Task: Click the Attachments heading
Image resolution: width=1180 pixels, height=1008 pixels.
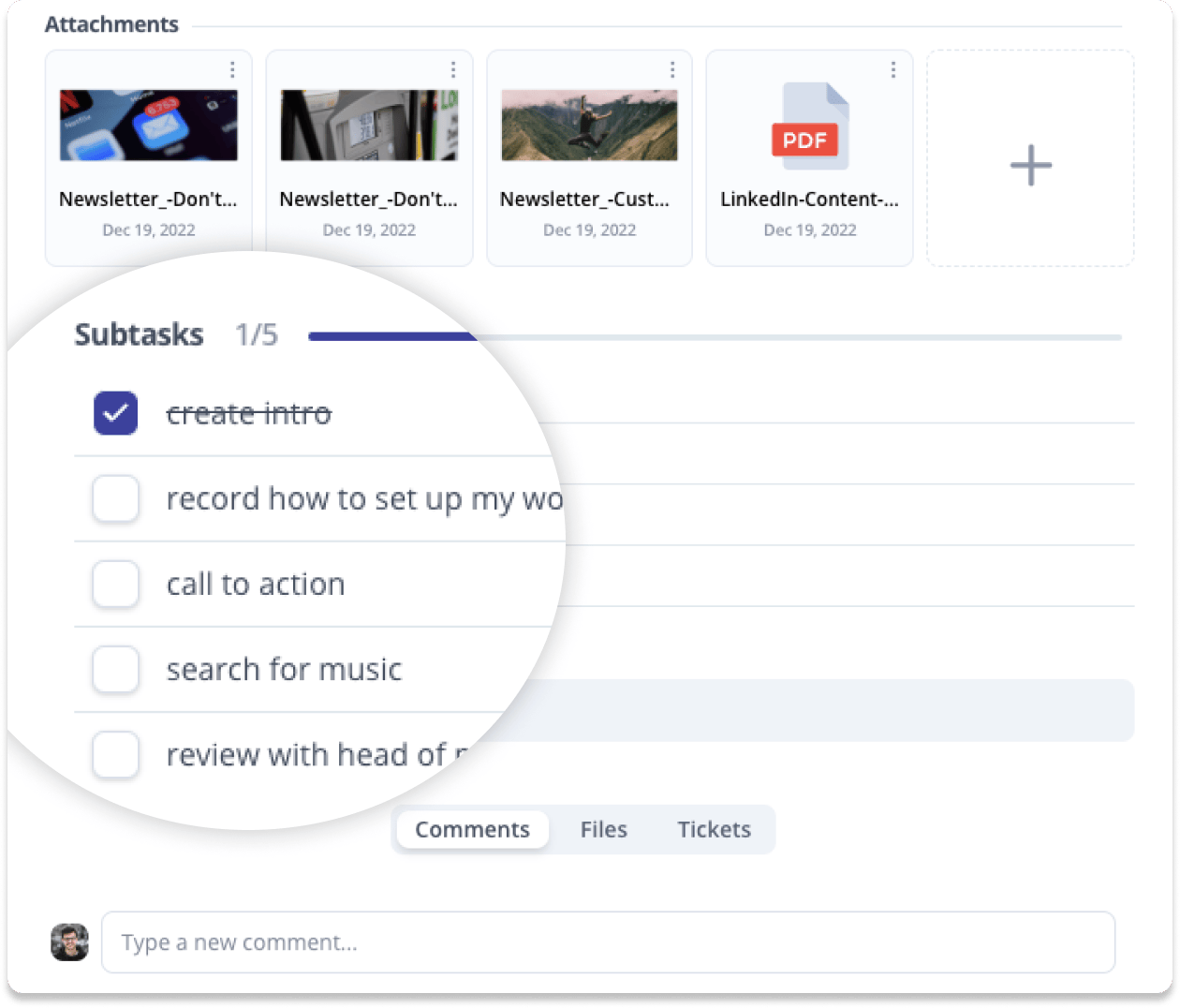Action: coord(111,24)
